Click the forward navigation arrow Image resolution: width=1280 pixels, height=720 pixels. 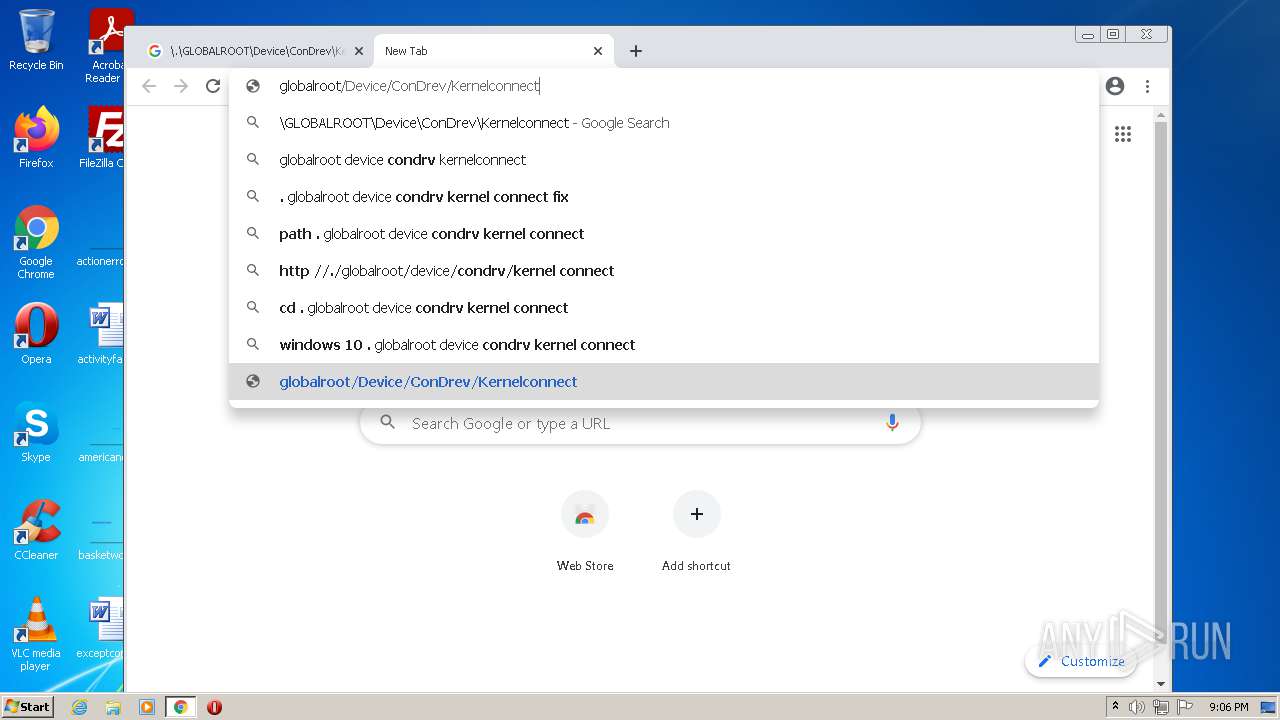pos(181,86)
